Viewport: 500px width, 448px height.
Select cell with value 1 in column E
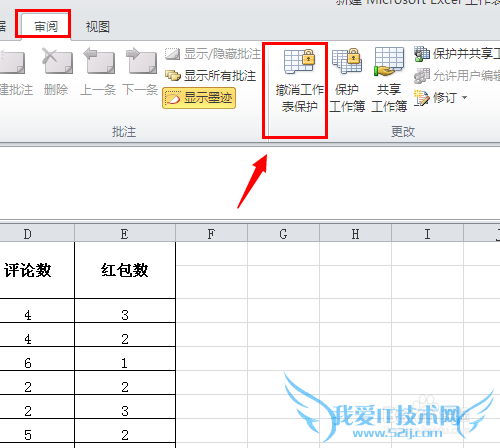[x=125, y=359]
